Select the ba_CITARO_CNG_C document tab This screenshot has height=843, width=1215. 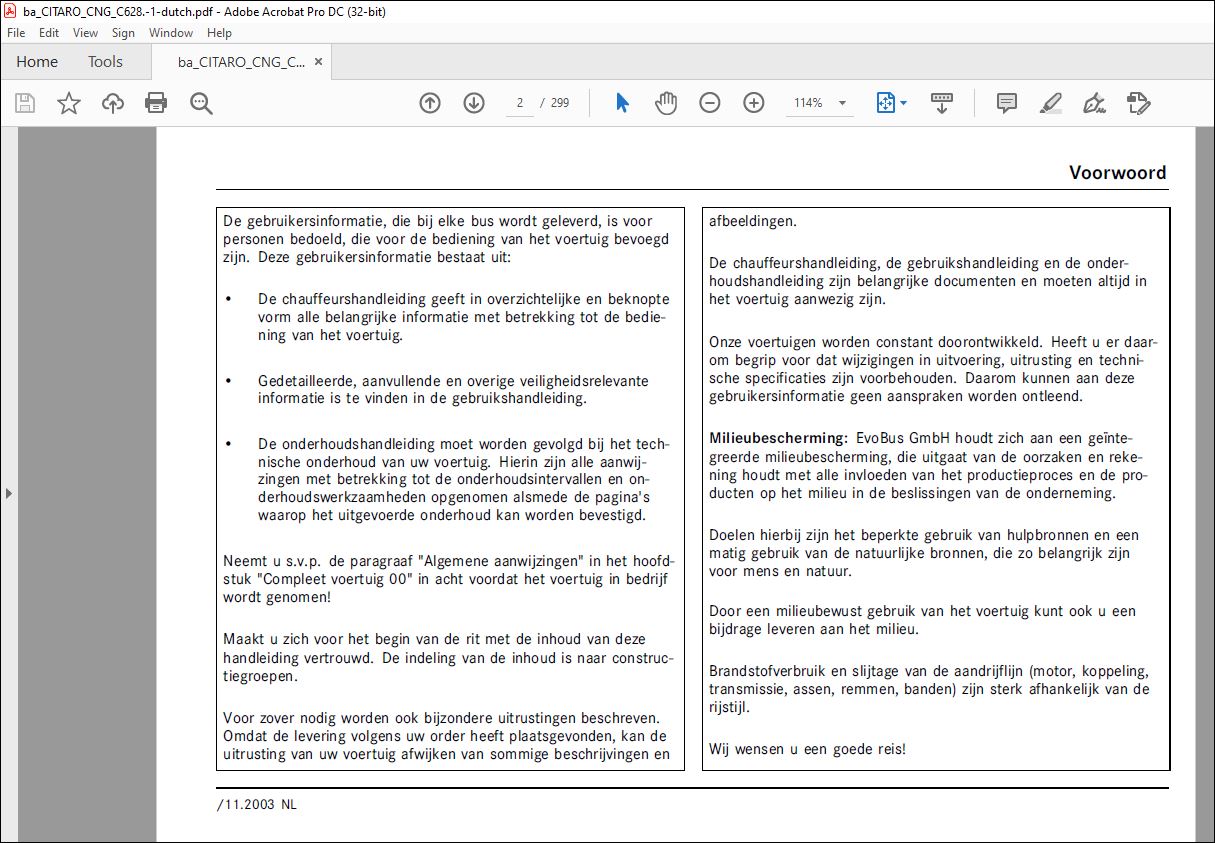[x=241, y=62]
